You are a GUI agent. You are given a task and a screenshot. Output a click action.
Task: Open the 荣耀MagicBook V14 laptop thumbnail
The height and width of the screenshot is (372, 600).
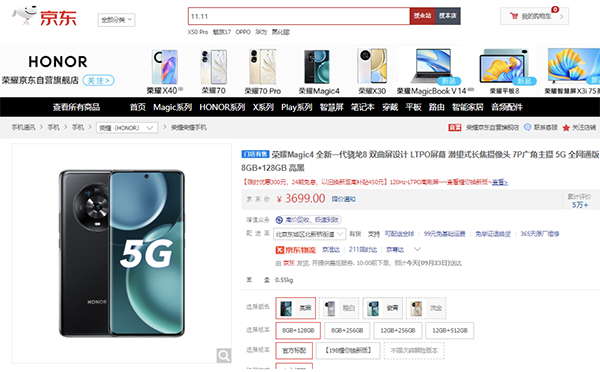[x=435, y=72]
